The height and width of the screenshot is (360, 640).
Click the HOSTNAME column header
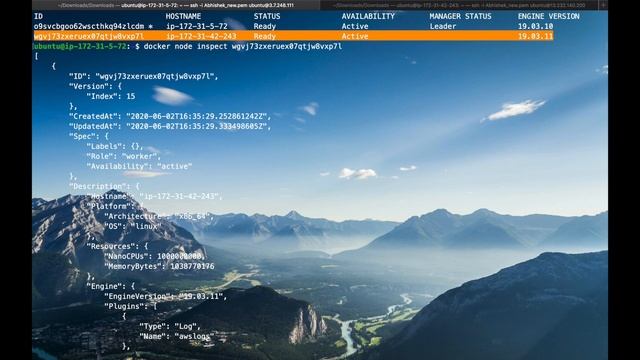[183, 16]
